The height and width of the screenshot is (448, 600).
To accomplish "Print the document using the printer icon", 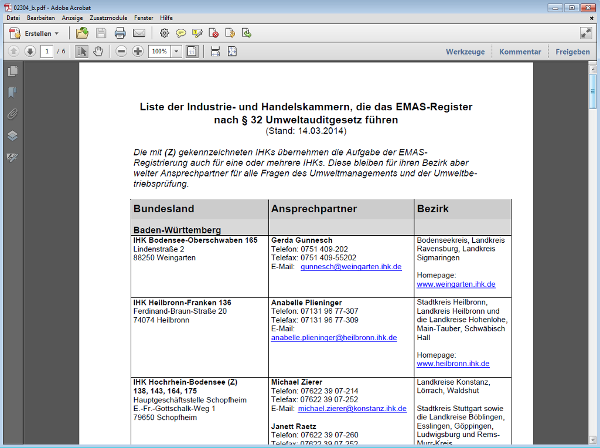I will coord(120,33).
